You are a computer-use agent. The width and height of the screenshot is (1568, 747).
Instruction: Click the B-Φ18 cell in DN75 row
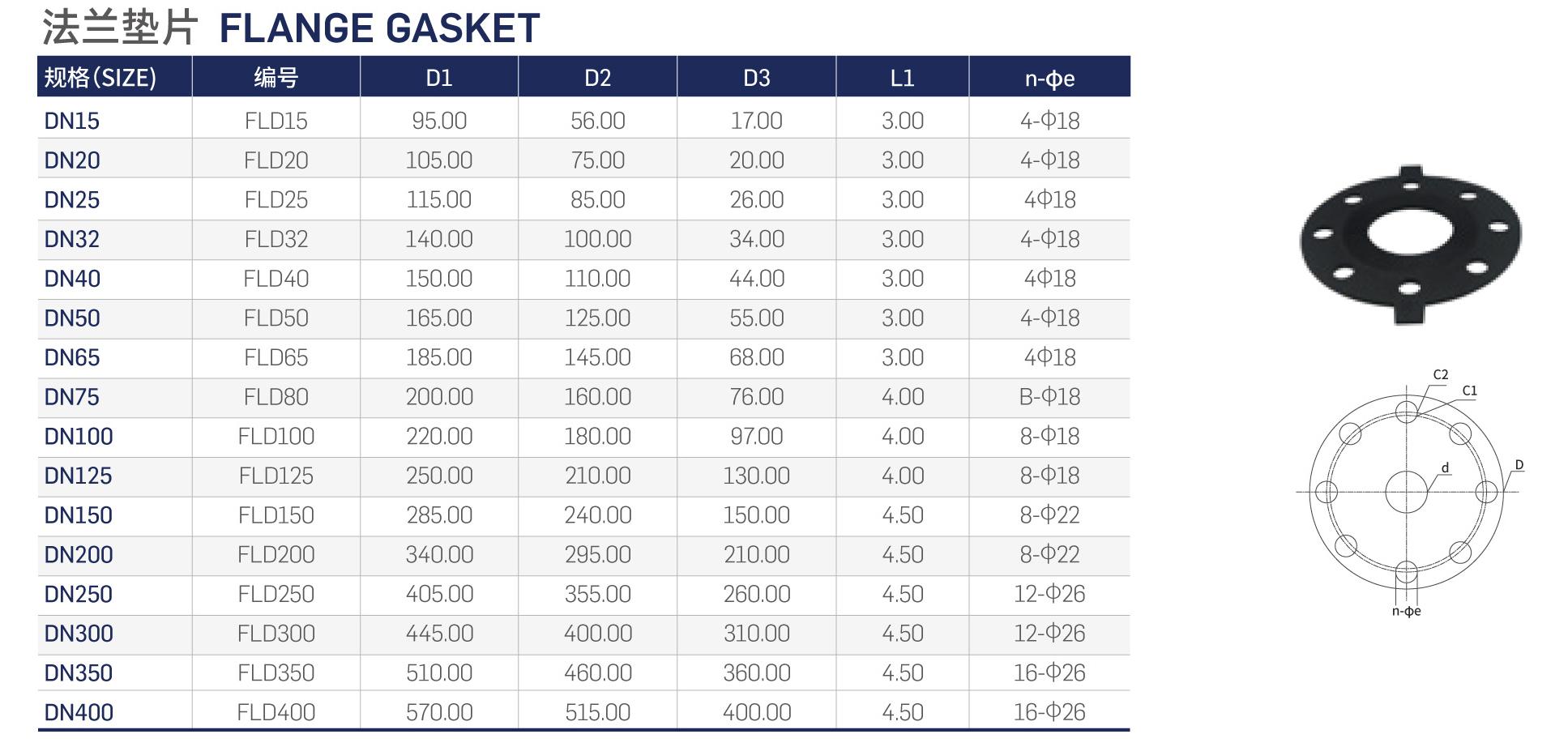[x=1049, y=397]
